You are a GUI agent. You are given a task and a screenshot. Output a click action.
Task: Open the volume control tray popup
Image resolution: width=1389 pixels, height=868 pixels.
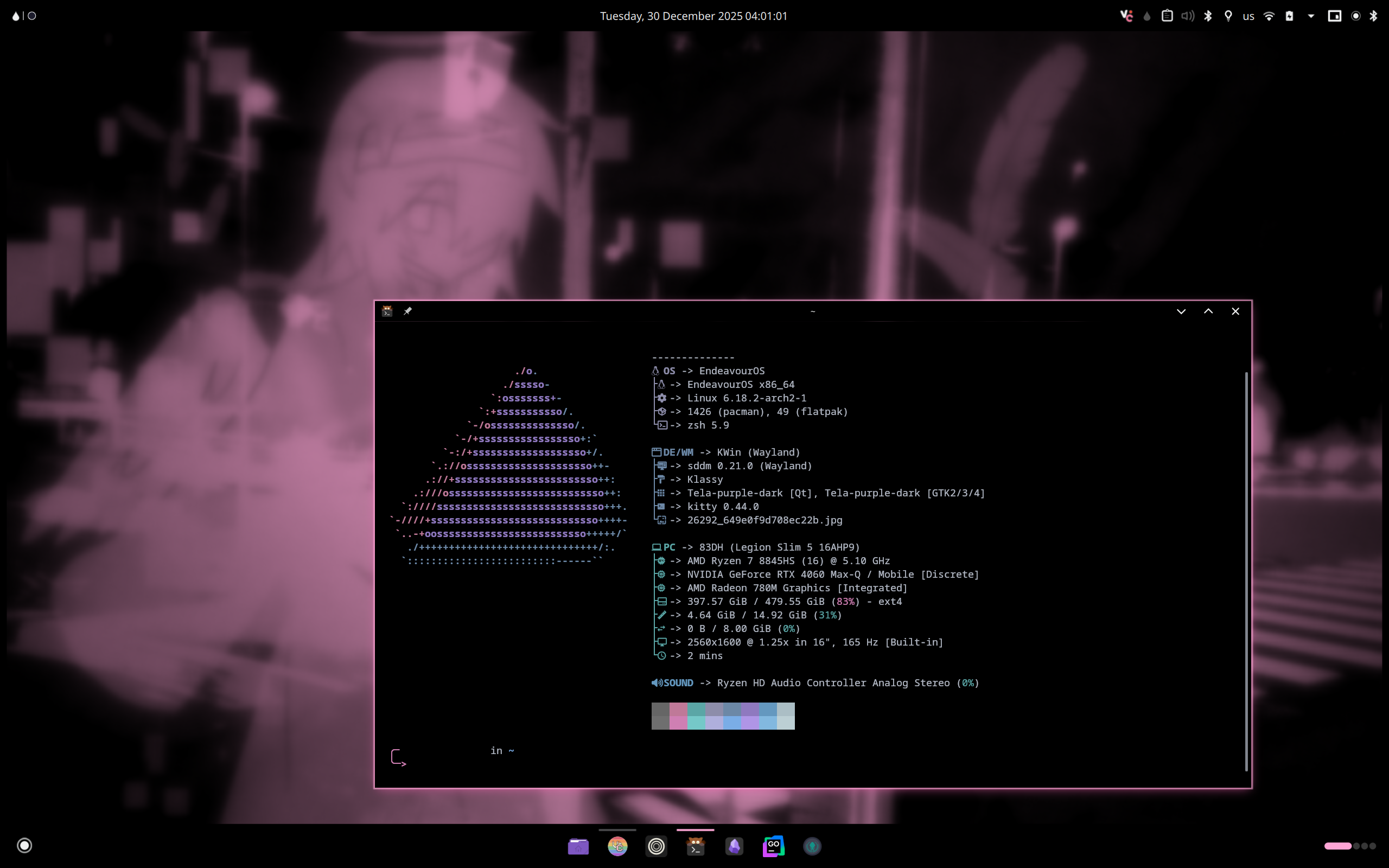[1188, 16]
